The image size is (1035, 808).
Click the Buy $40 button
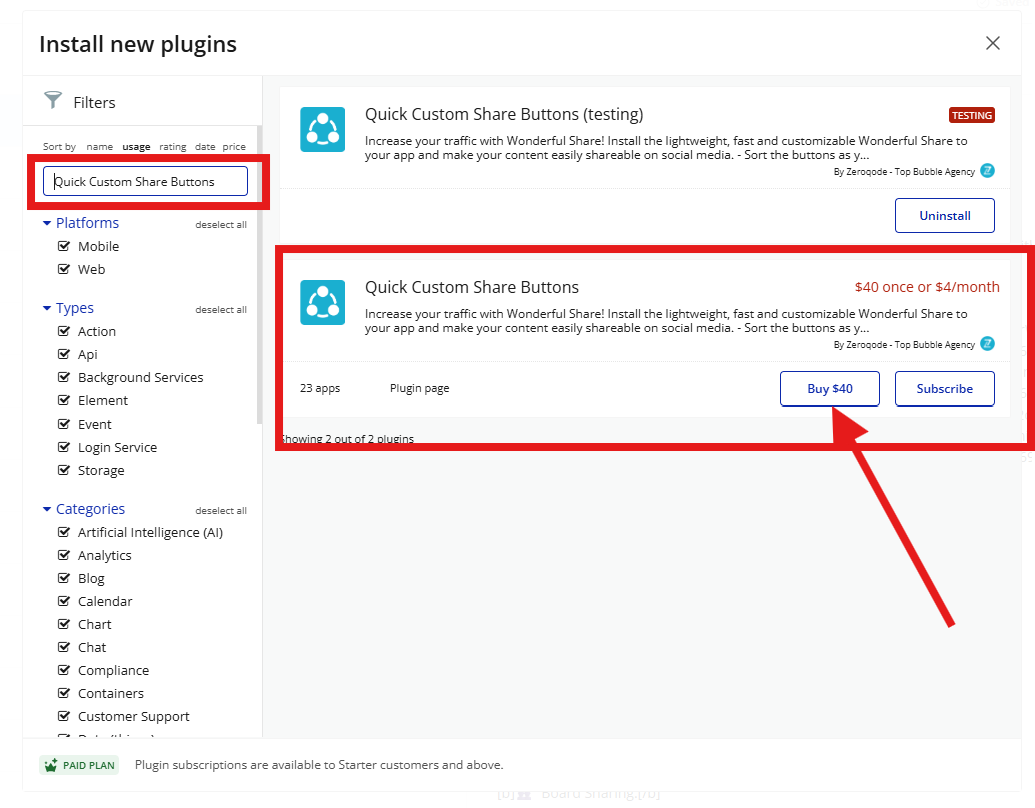[830, 389]
